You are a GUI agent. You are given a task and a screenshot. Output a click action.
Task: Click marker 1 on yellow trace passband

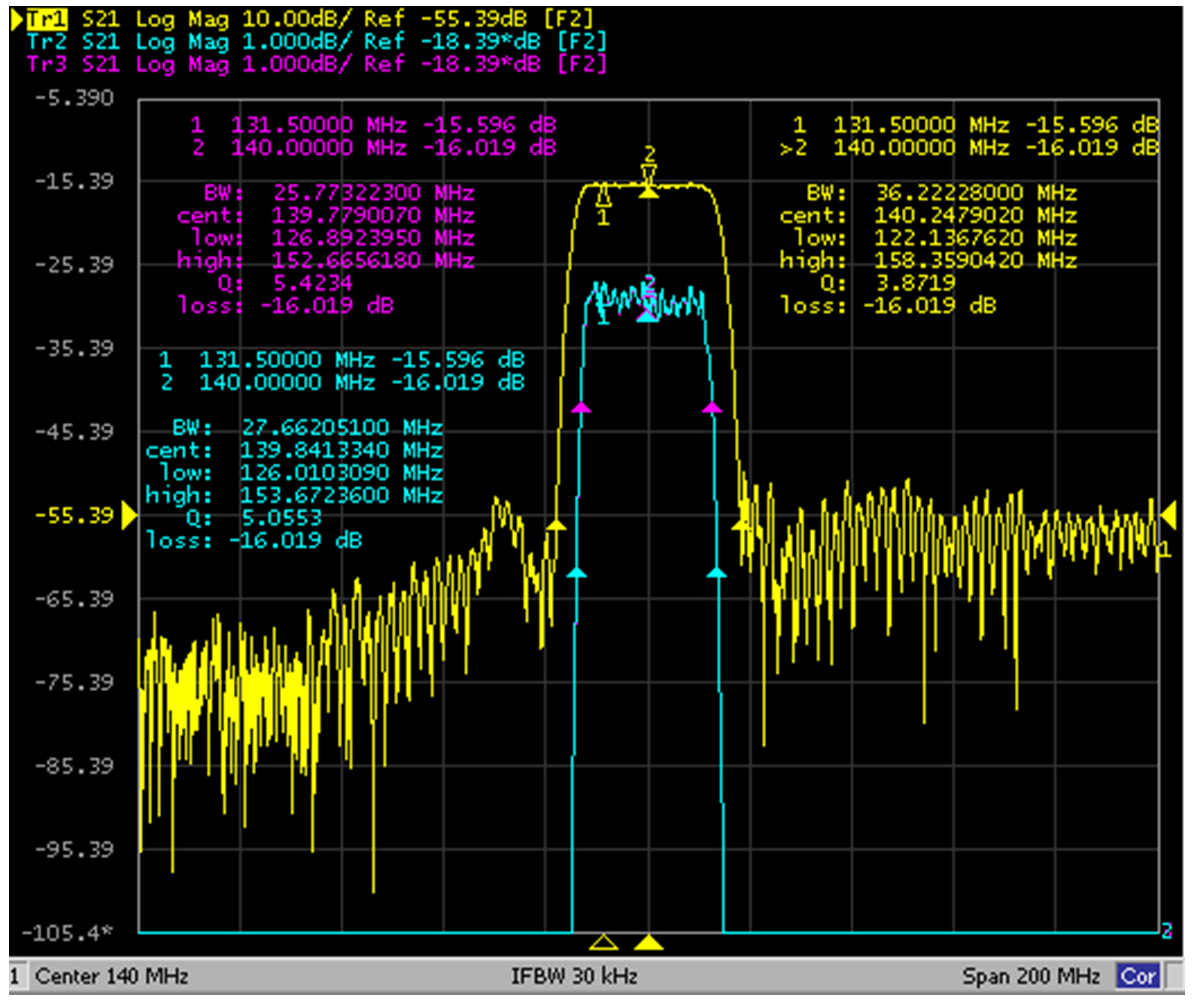click(604, 196)
